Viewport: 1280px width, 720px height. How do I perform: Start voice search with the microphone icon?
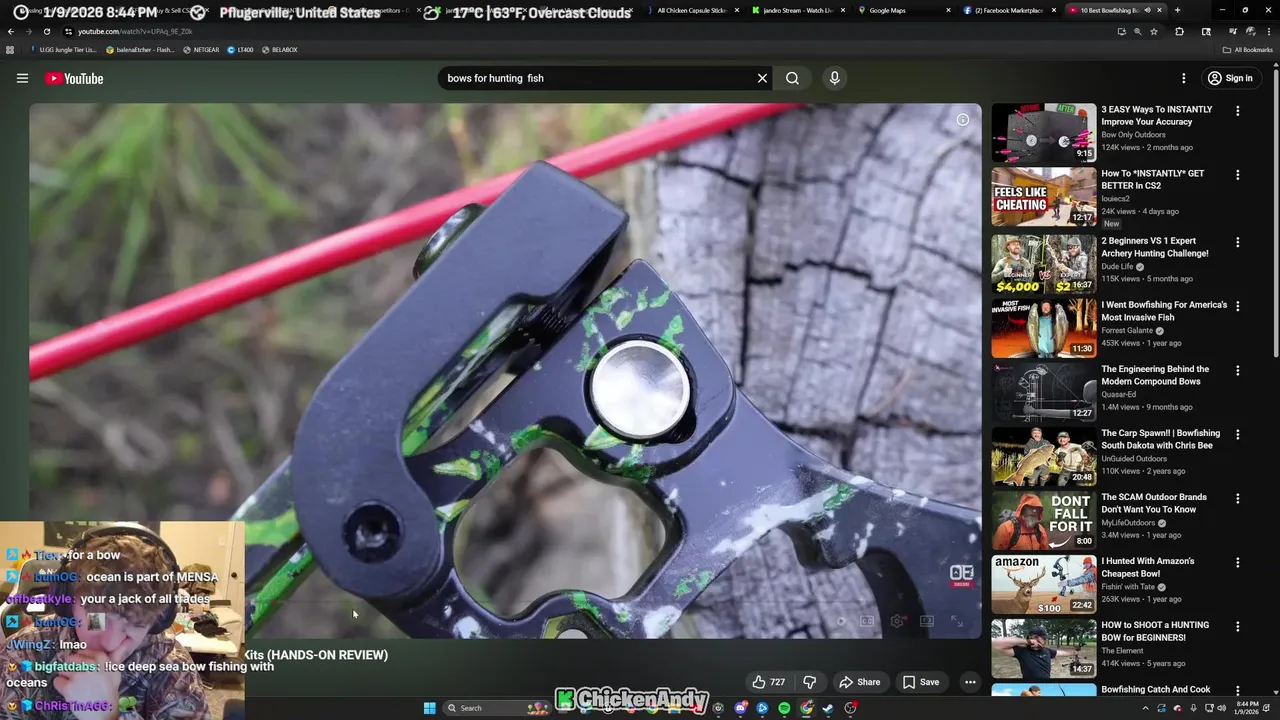(834, 78)
